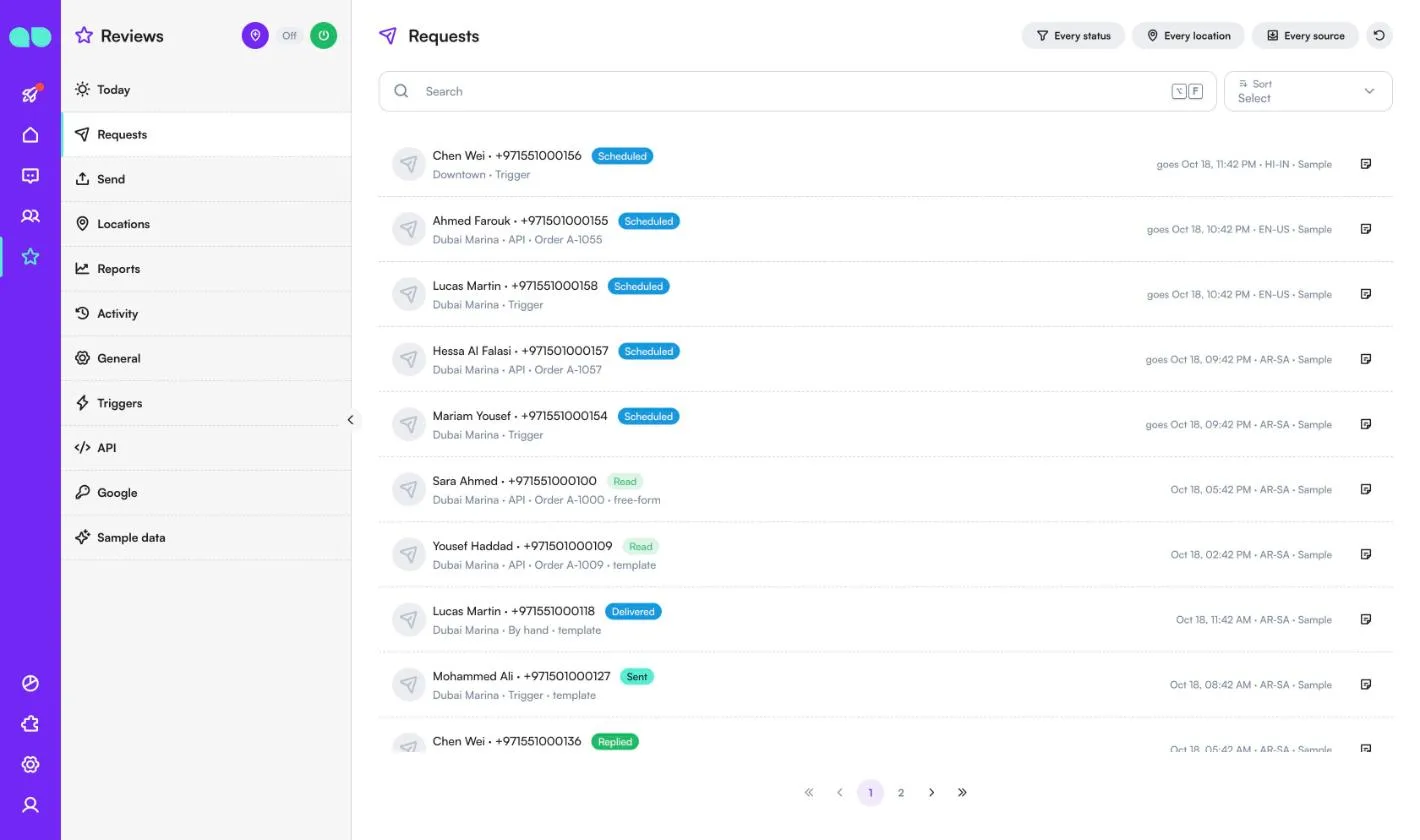Open the Lucas Martin Delivered request row

[885, 620]
